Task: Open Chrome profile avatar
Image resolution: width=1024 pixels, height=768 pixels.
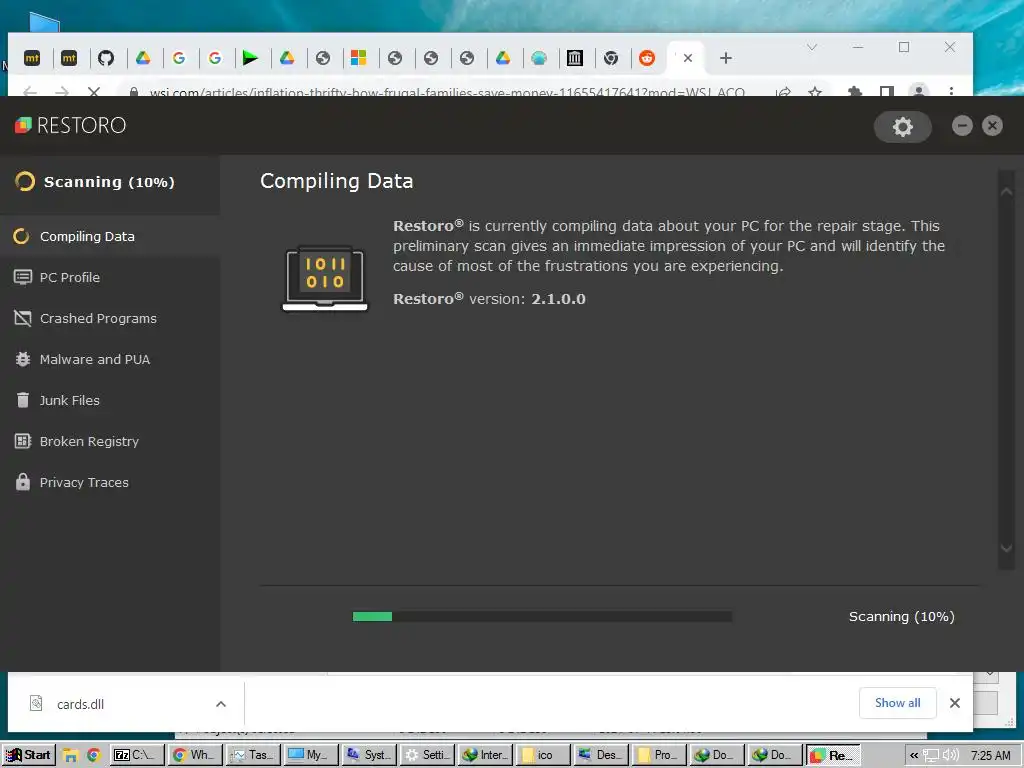Action: point(919,91)
